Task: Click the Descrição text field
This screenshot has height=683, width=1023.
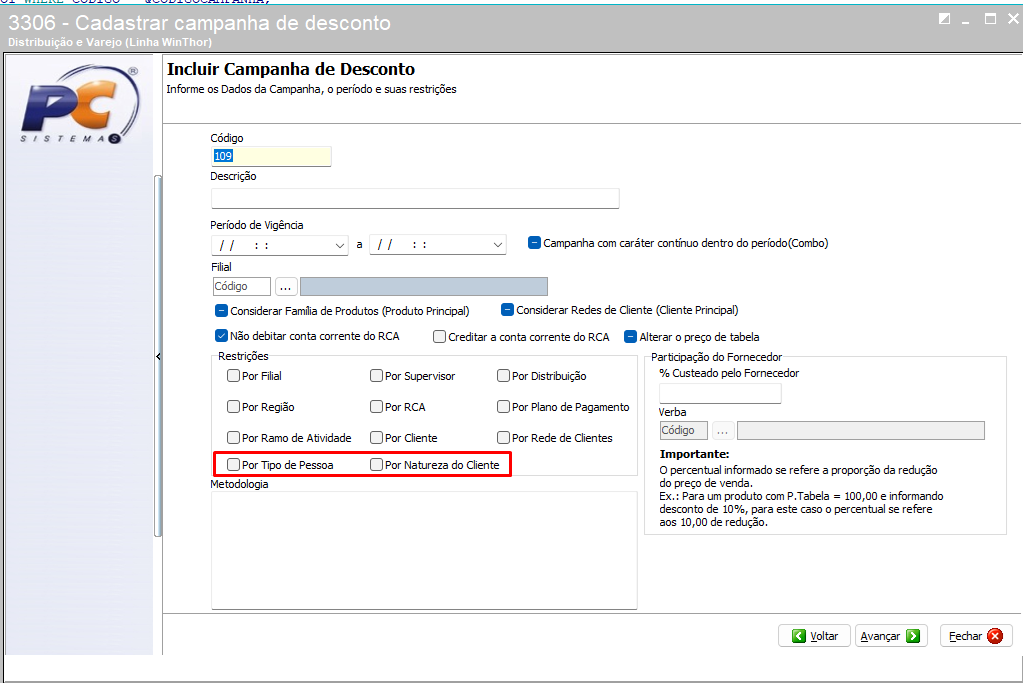Action: 415,198
